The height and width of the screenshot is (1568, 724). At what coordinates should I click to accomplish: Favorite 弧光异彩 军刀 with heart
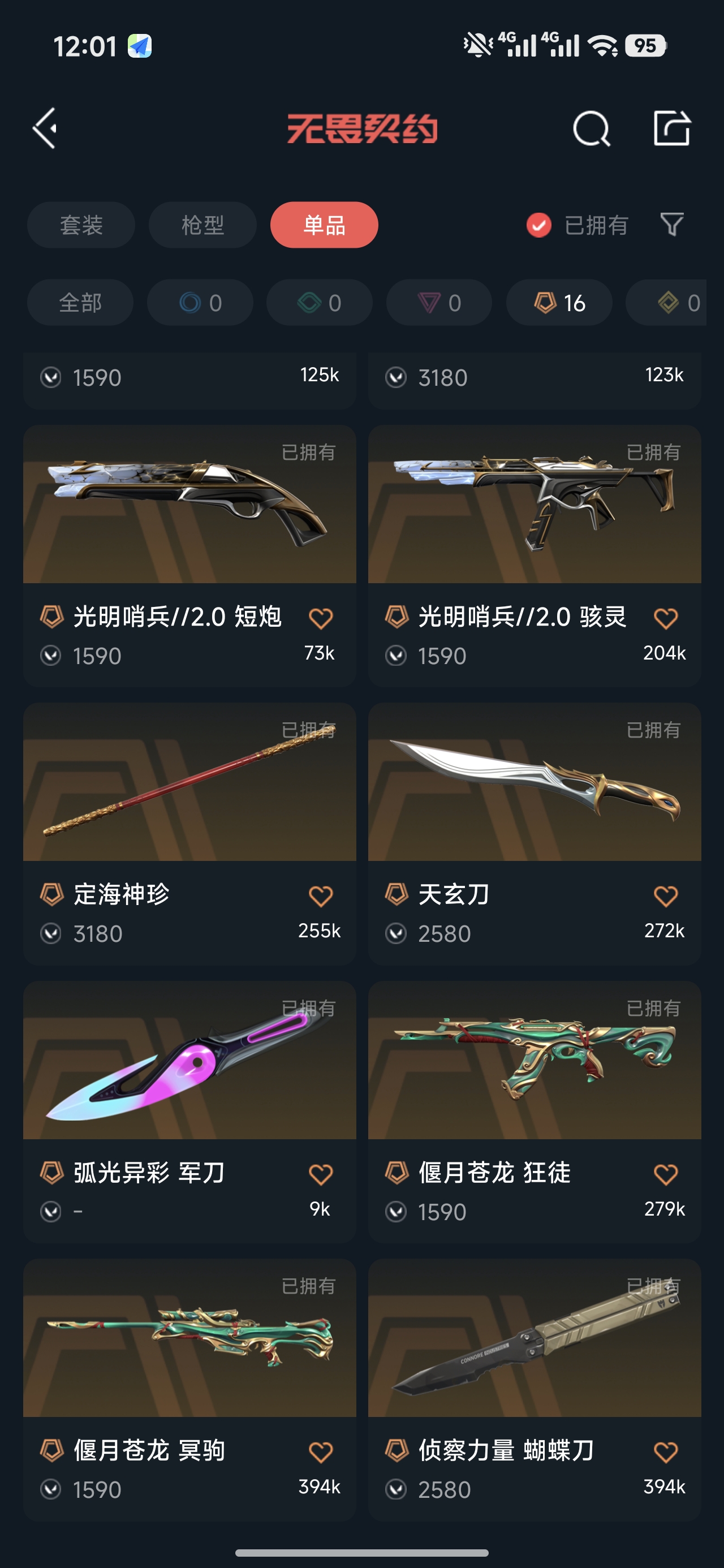coord(321,1174)
